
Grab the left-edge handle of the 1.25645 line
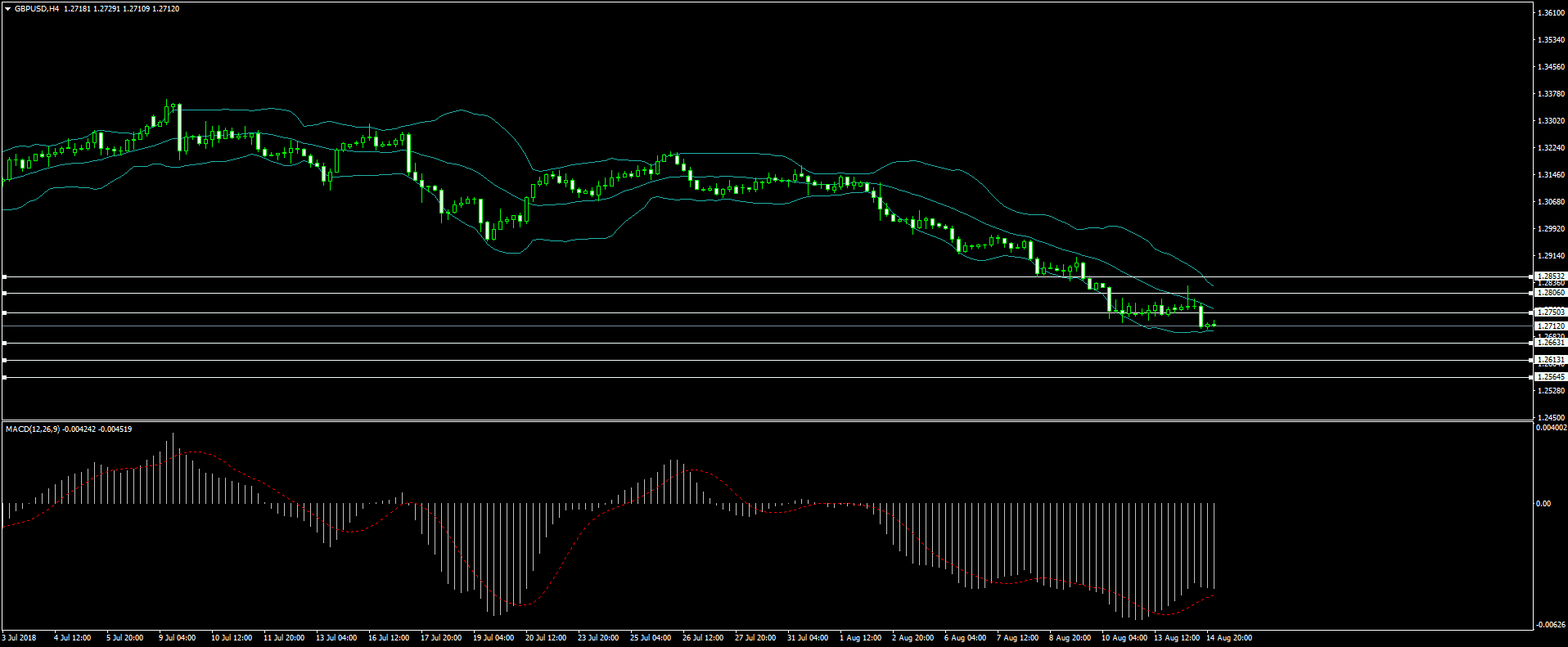click(x=4, y=377)
